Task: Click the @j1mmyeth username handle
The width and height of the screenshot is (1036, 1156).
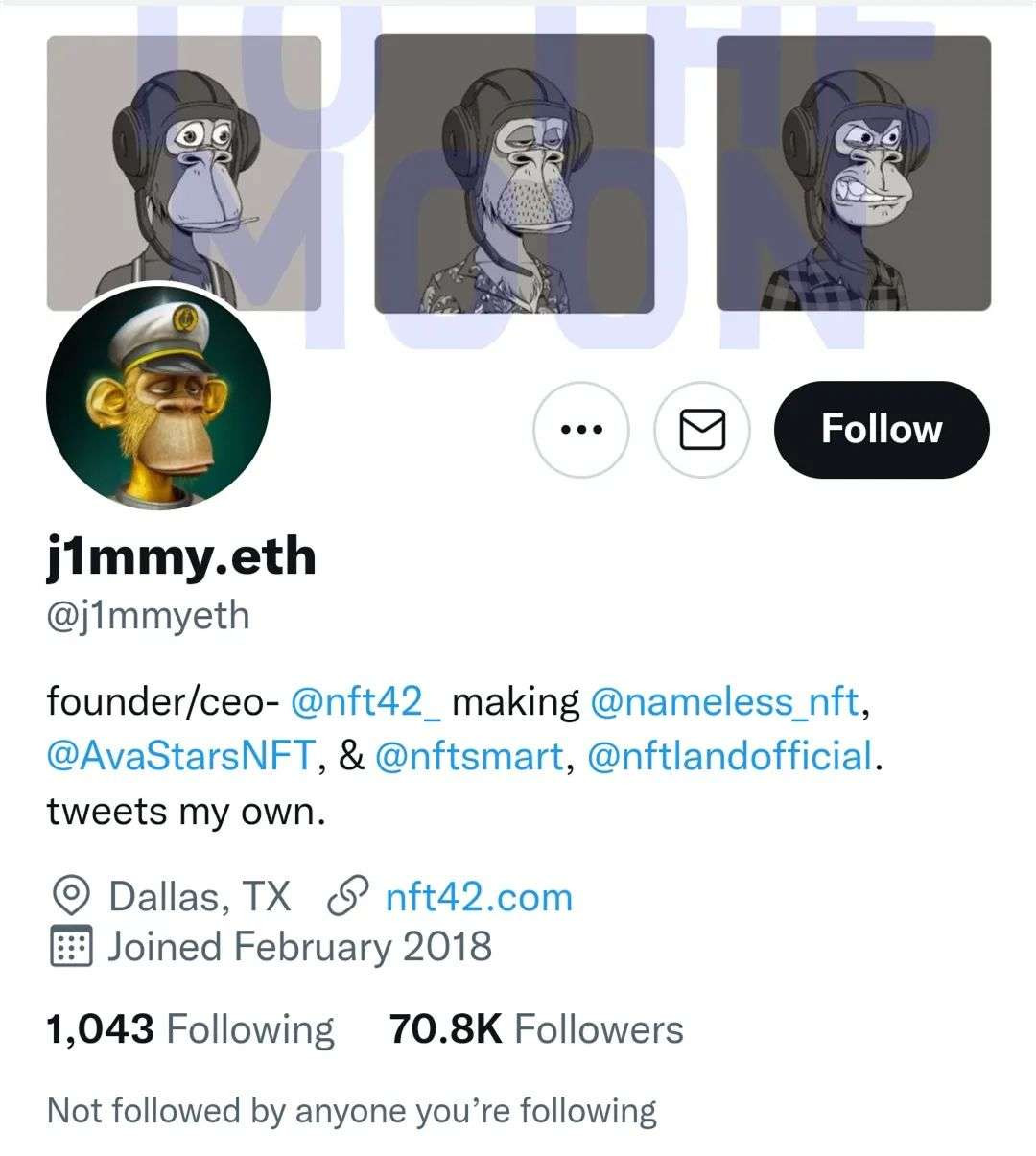Action: click(148, 615)
